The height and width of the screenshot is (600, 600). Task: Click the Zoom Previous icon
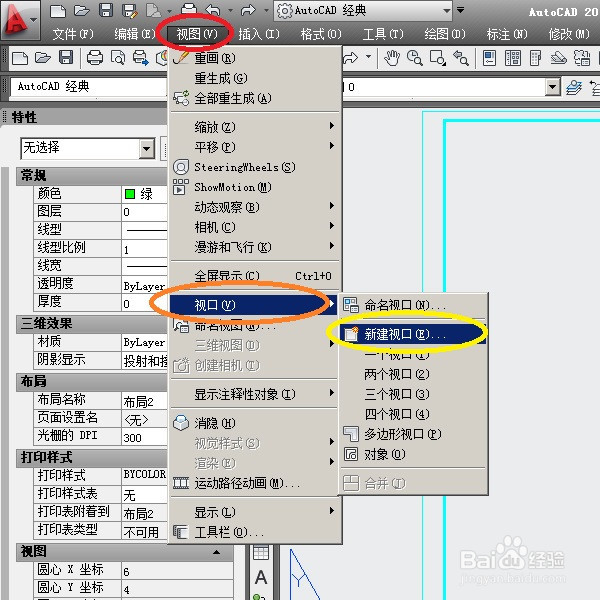pyautogui.click(x=461, y=58)
